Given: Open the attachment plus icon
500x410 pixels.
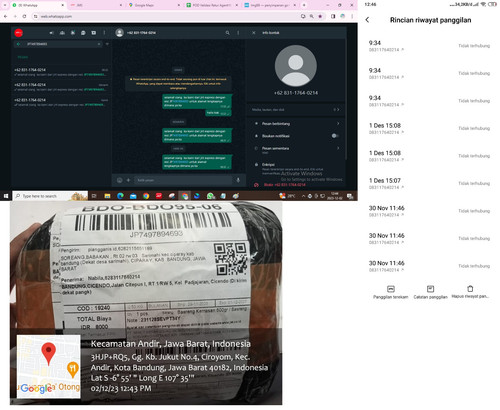Looking at the screenshot, I should [x=128, y=180].
